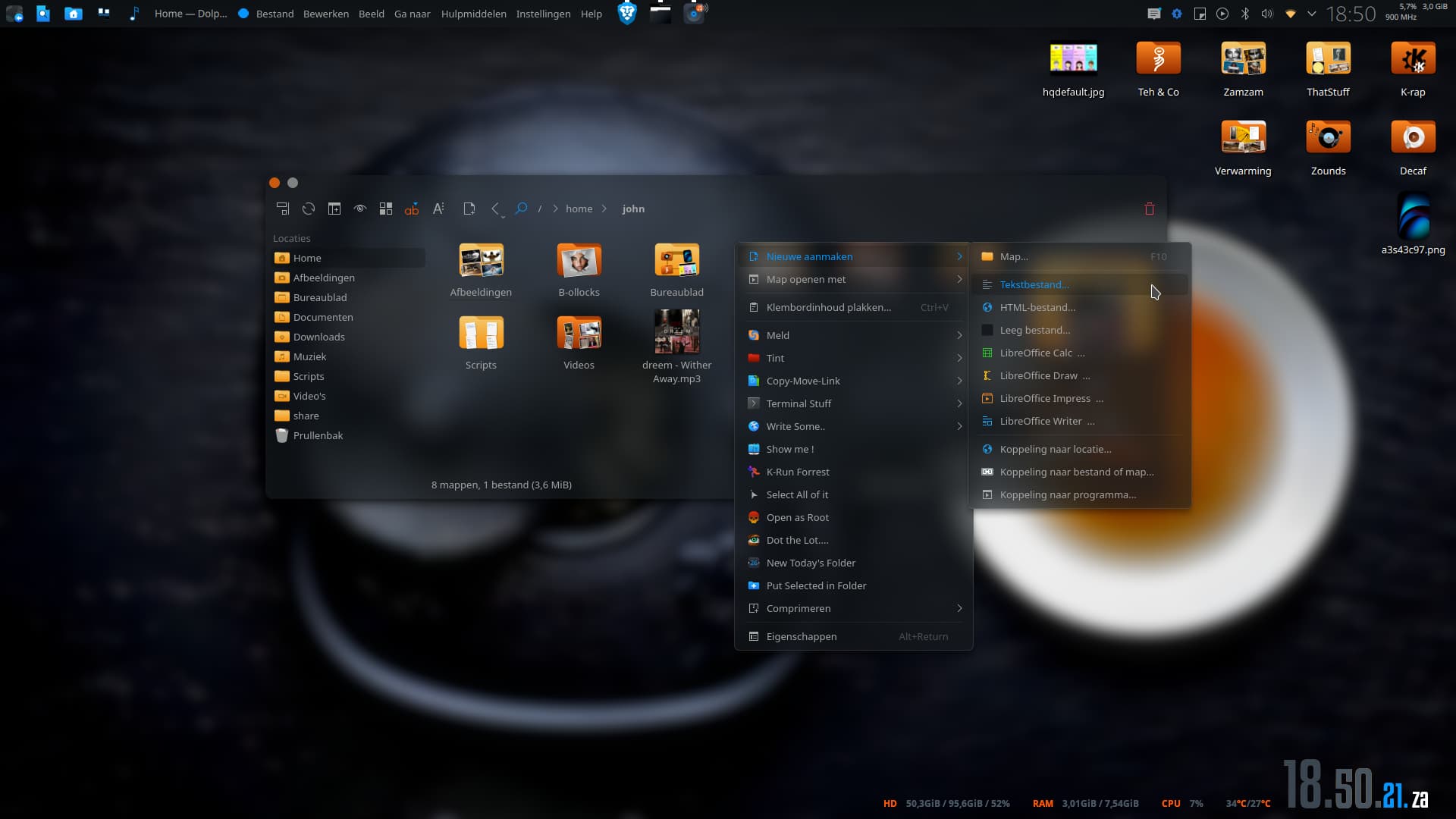Viewport: 1456px width, 819px height.
Task: Click New Today's Folder entry
Action: point(854,563)
